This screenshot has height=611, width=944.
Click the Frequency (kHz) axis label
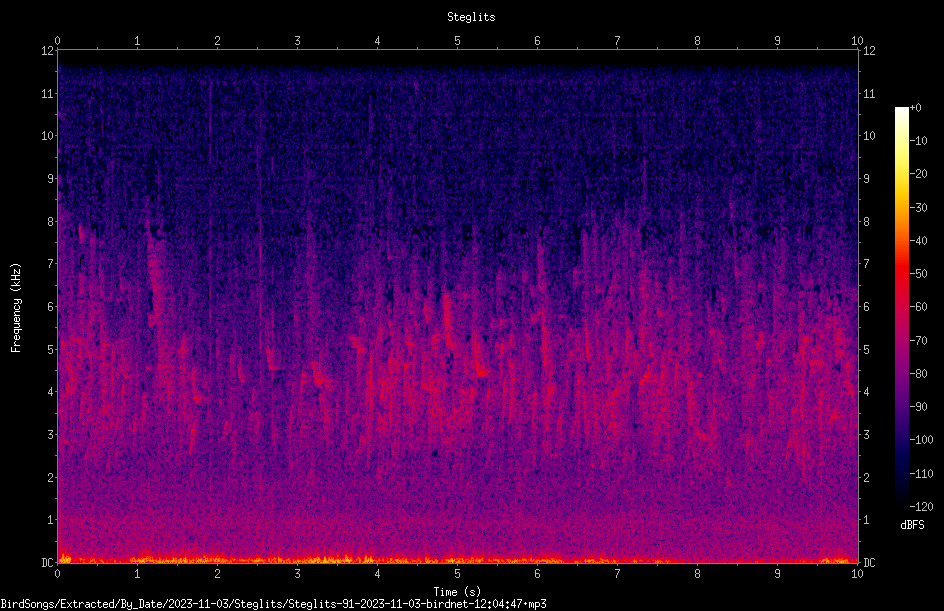(x=16, y=308)
